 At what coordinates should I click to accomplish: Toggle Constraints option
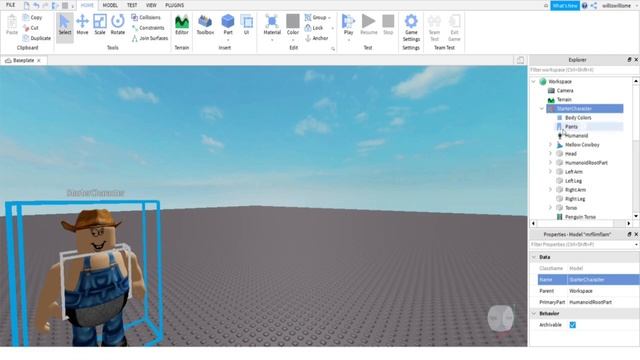pyautogui.click(x=148, y=28)
